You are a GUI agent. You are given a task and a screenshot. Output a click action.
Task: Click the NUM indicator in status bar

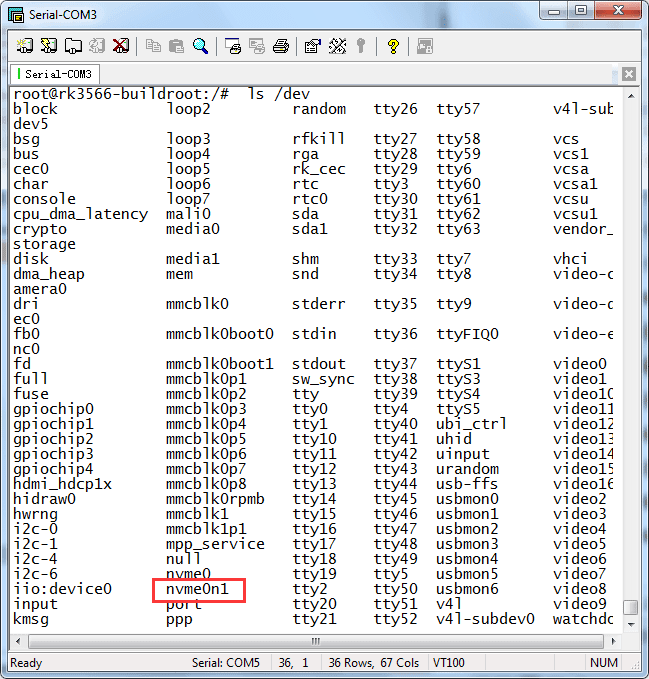(x=604, y=663)
